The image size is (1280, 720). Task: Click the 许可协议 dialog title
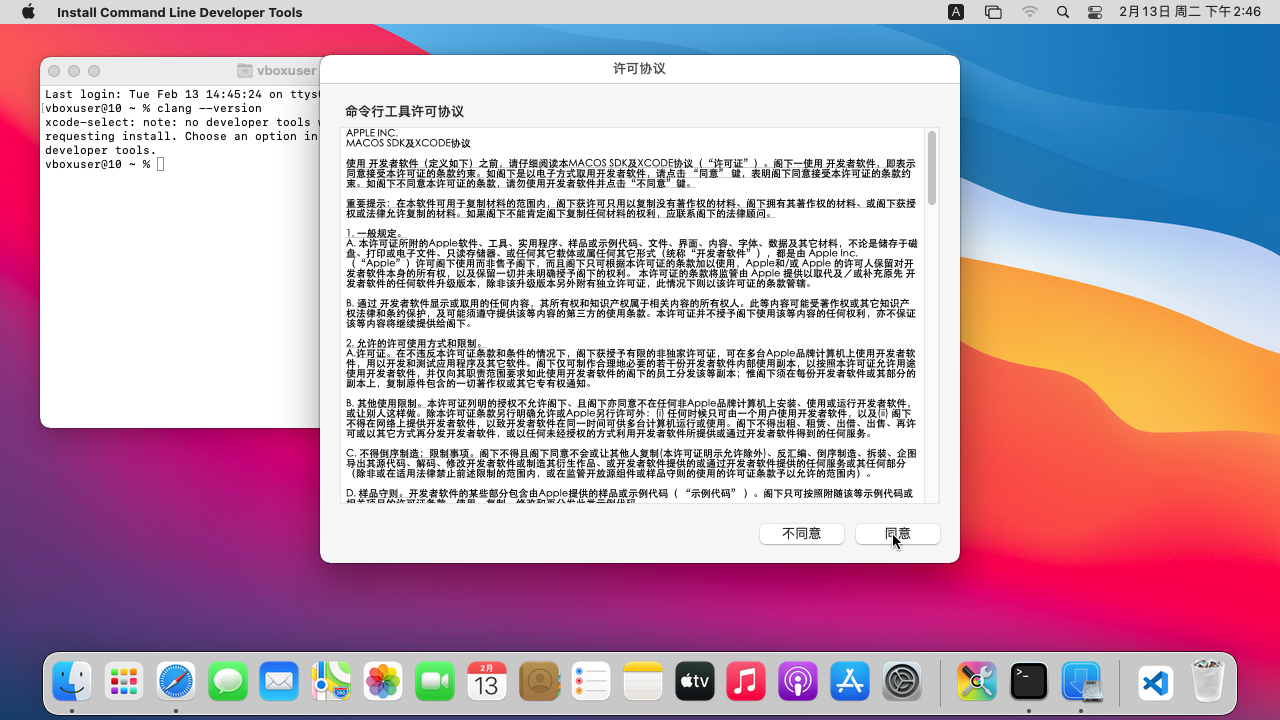tap(639, 69)
